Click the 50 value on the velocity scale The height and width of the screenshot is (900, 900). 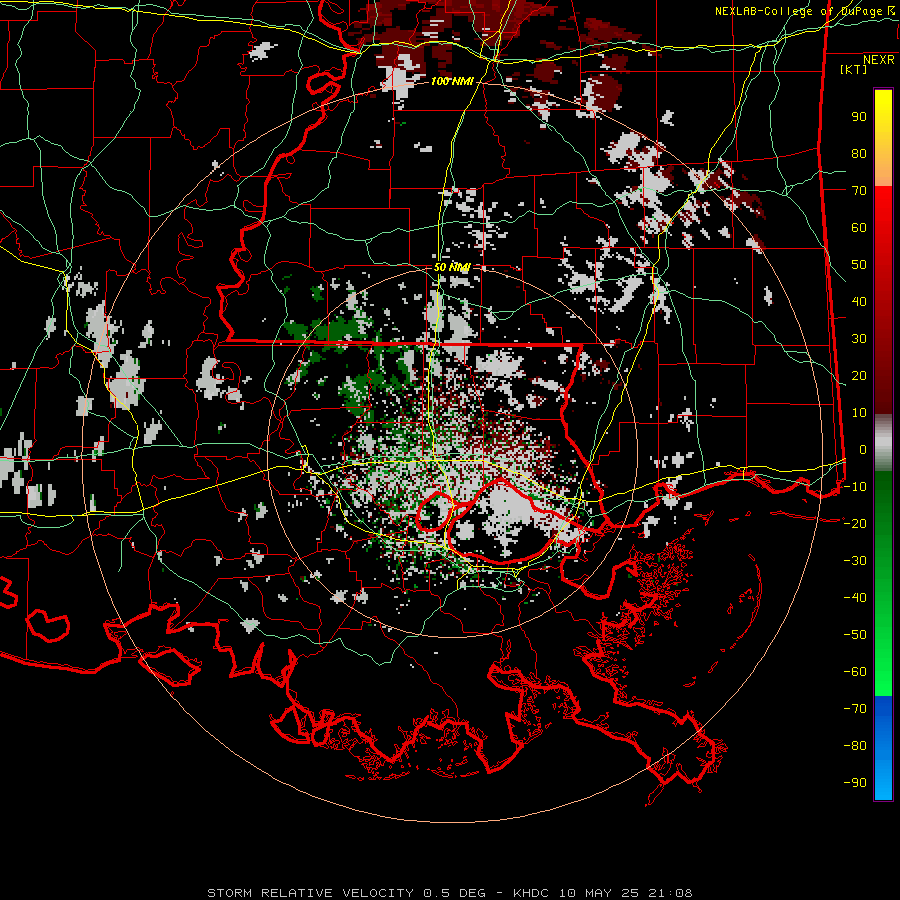859,265
